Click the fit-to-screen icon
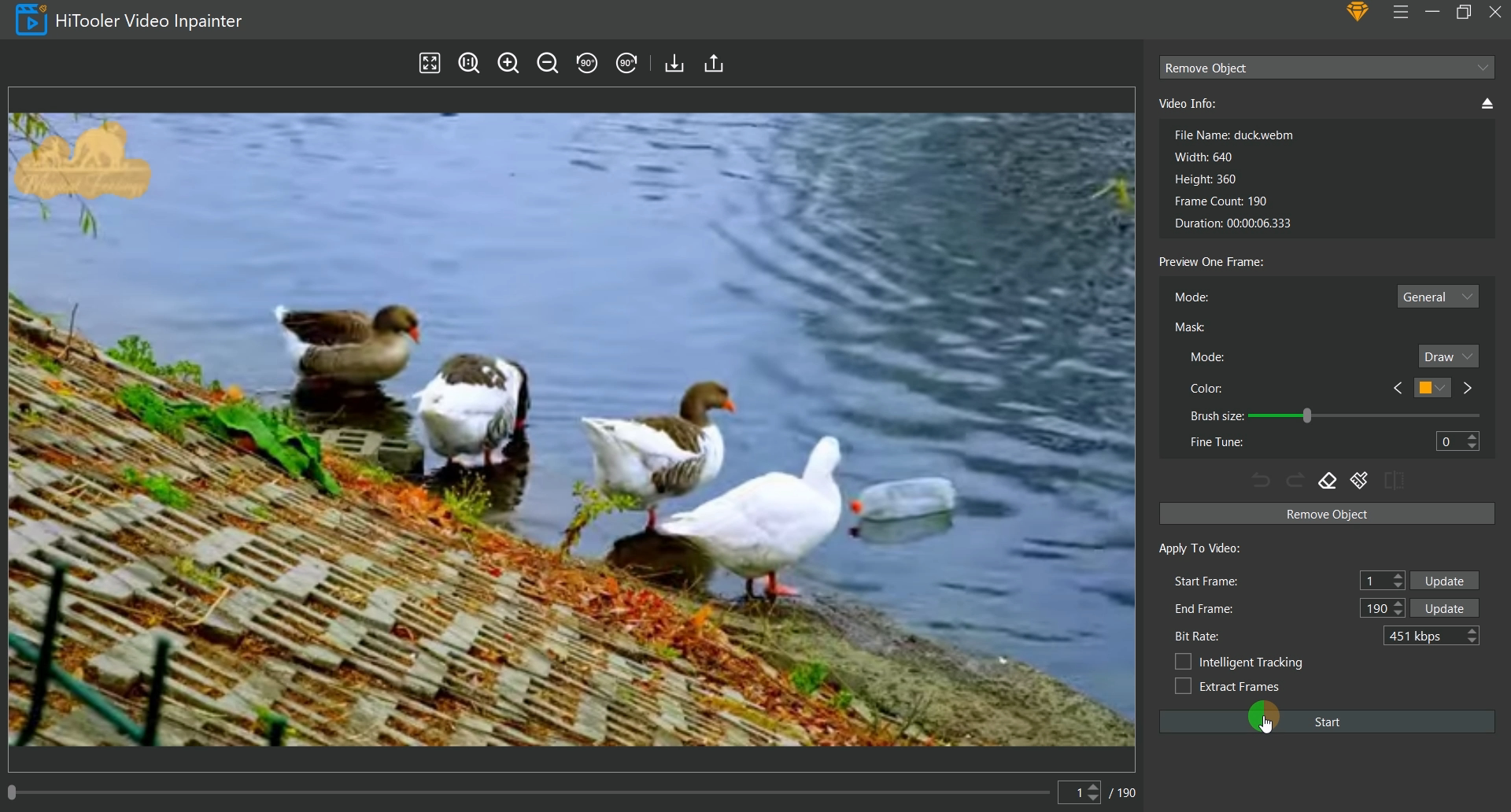The image size is (1511, 812). [x=429, y=63]
